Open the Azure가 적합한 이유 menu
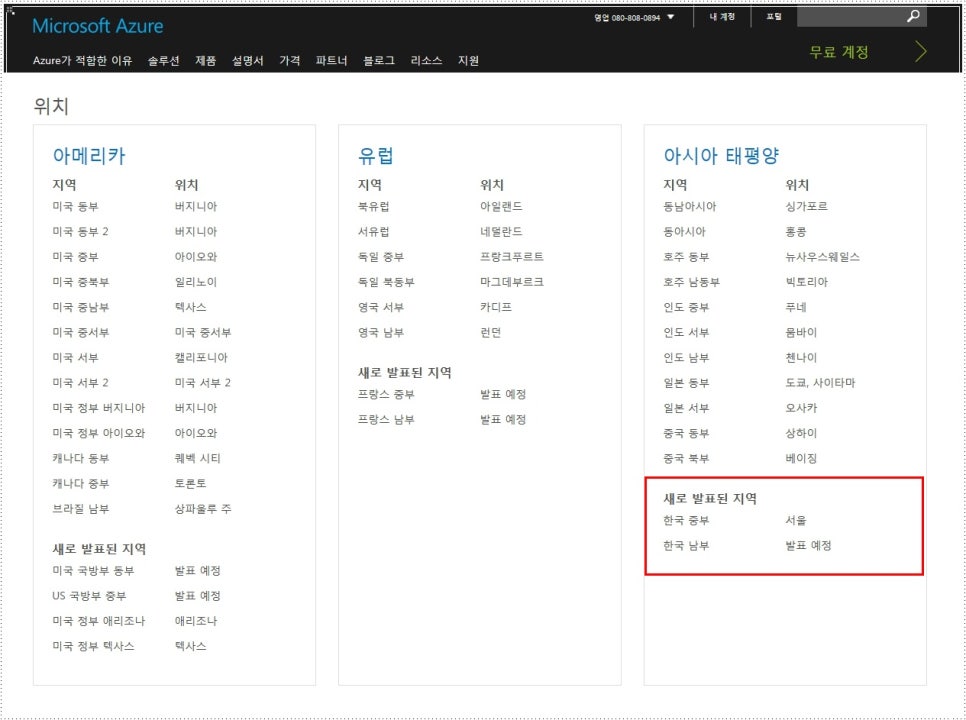 83,60
